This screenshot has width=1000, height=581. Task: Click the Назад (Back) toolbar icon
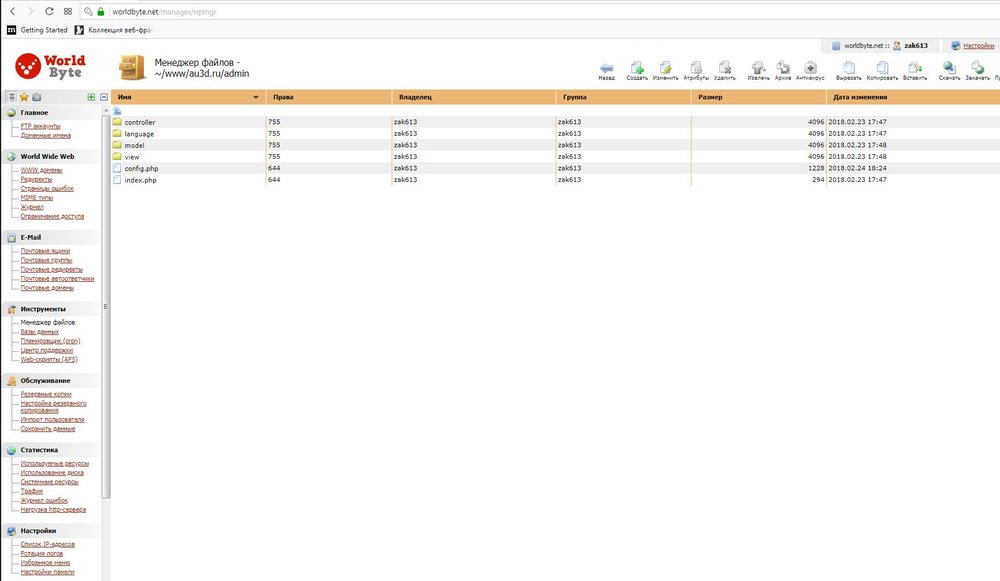(x=606, y=68)
